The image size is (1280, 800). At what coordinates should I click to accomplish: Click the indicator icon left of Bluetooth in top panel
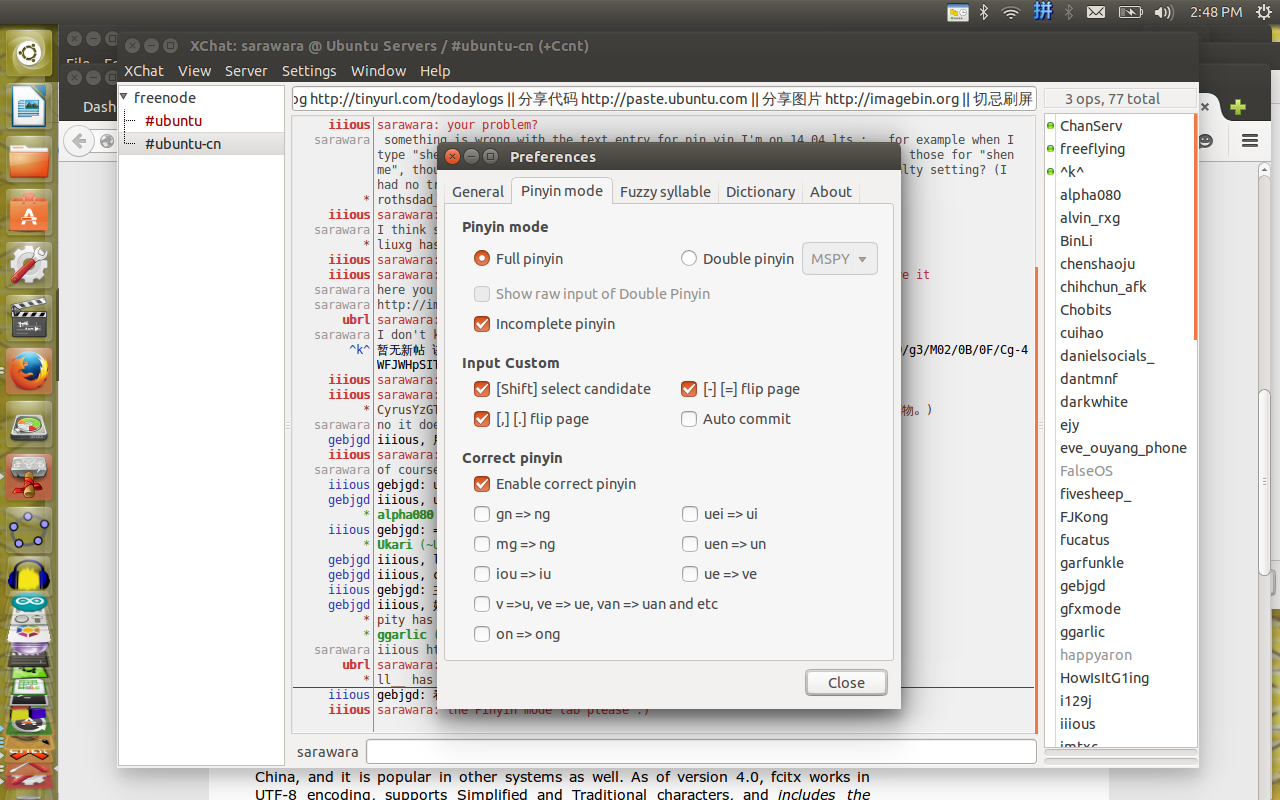[x=958, y=12]
